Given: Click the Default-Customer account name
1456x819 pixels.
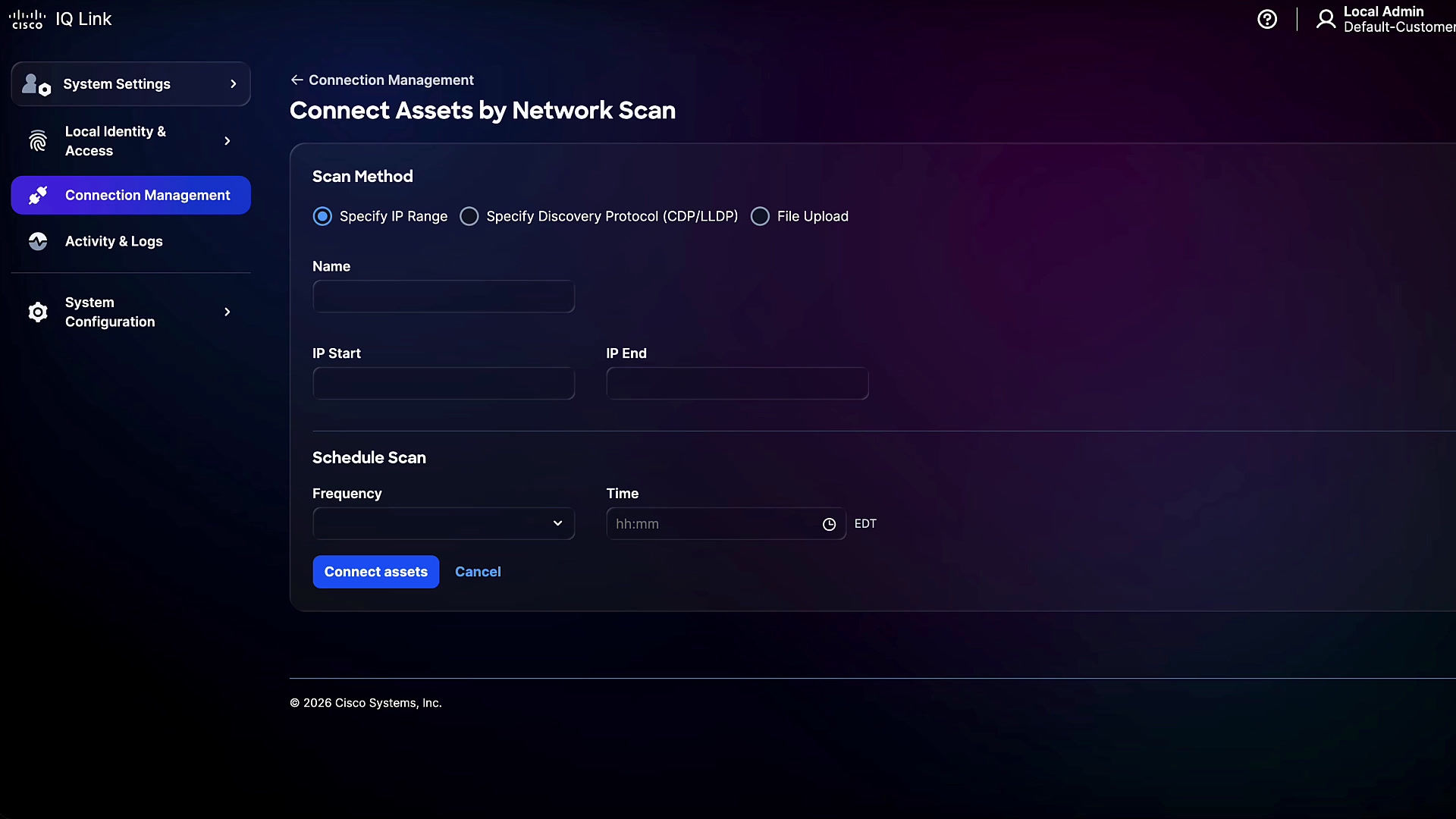Looking at the screenshot, I should tap(1400, 27).
